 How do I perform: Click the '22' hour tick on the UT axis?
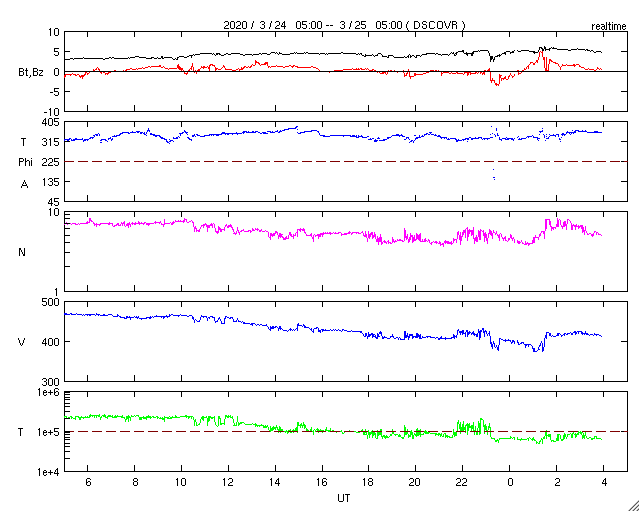(x=462, y=483)
